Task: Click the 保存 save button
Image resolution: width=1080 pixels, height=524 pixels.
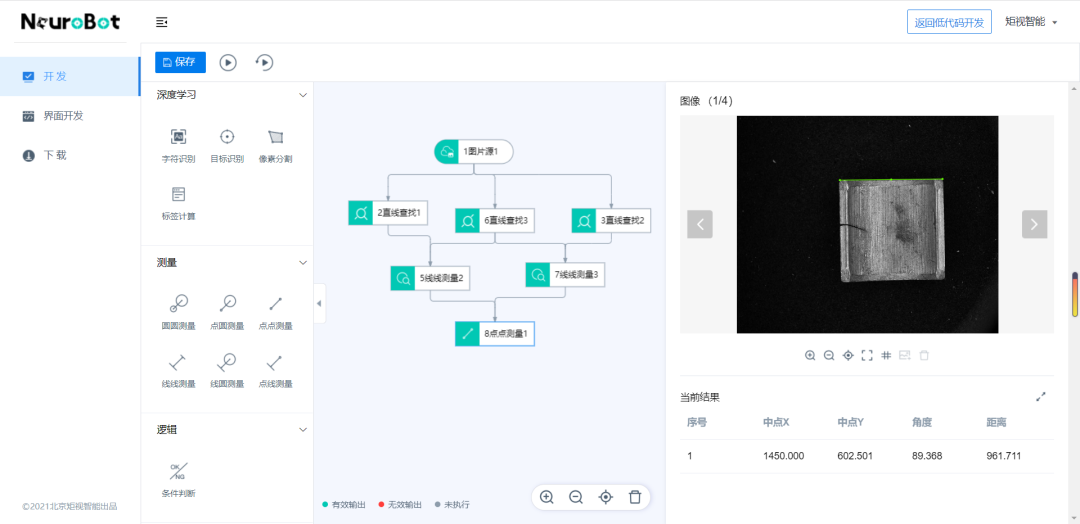Action: tap(180, 62)
